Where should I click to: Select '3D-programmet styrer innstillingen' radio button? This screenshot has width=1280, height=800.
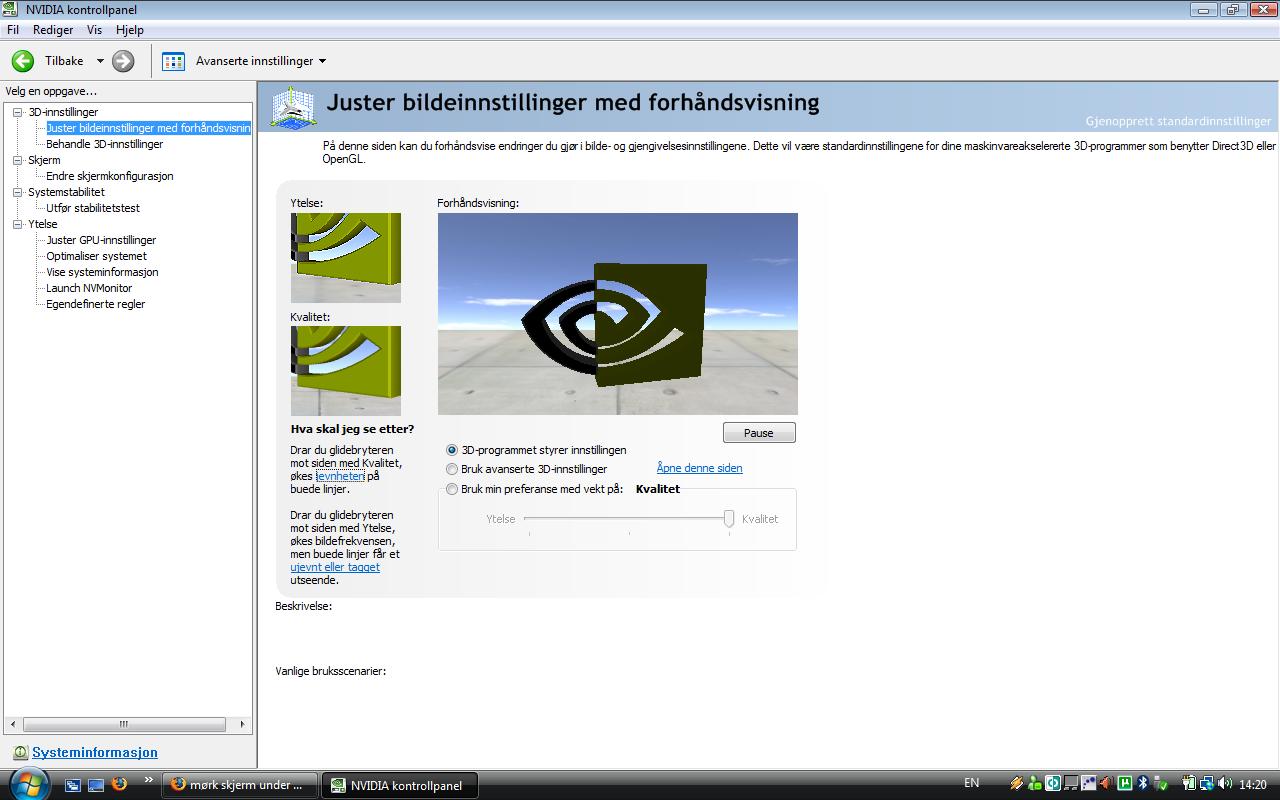click(x=452, y=450)
